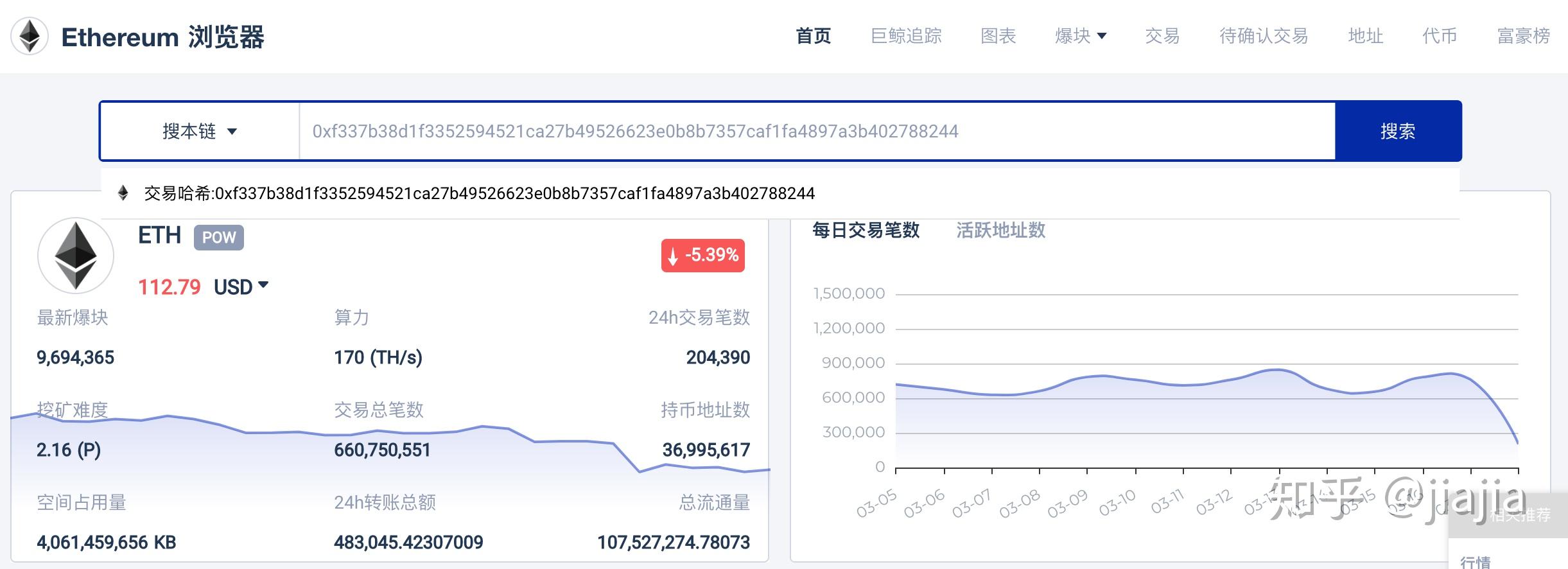Expand the 爆块 dropdown menu
This screenshot has height=569, width=1568.
(1081, 36)
